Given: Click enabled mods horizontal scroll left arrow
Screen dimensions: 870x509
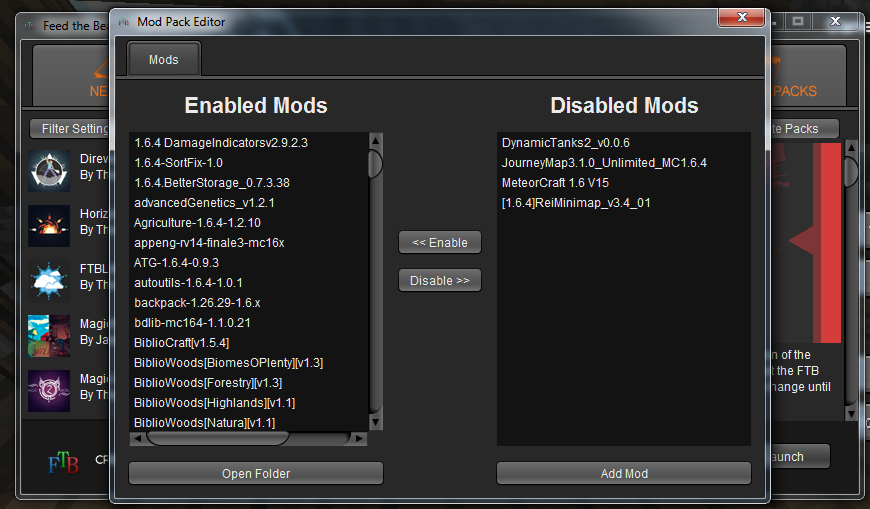Looking at the screenshot, I should [137, 439].
